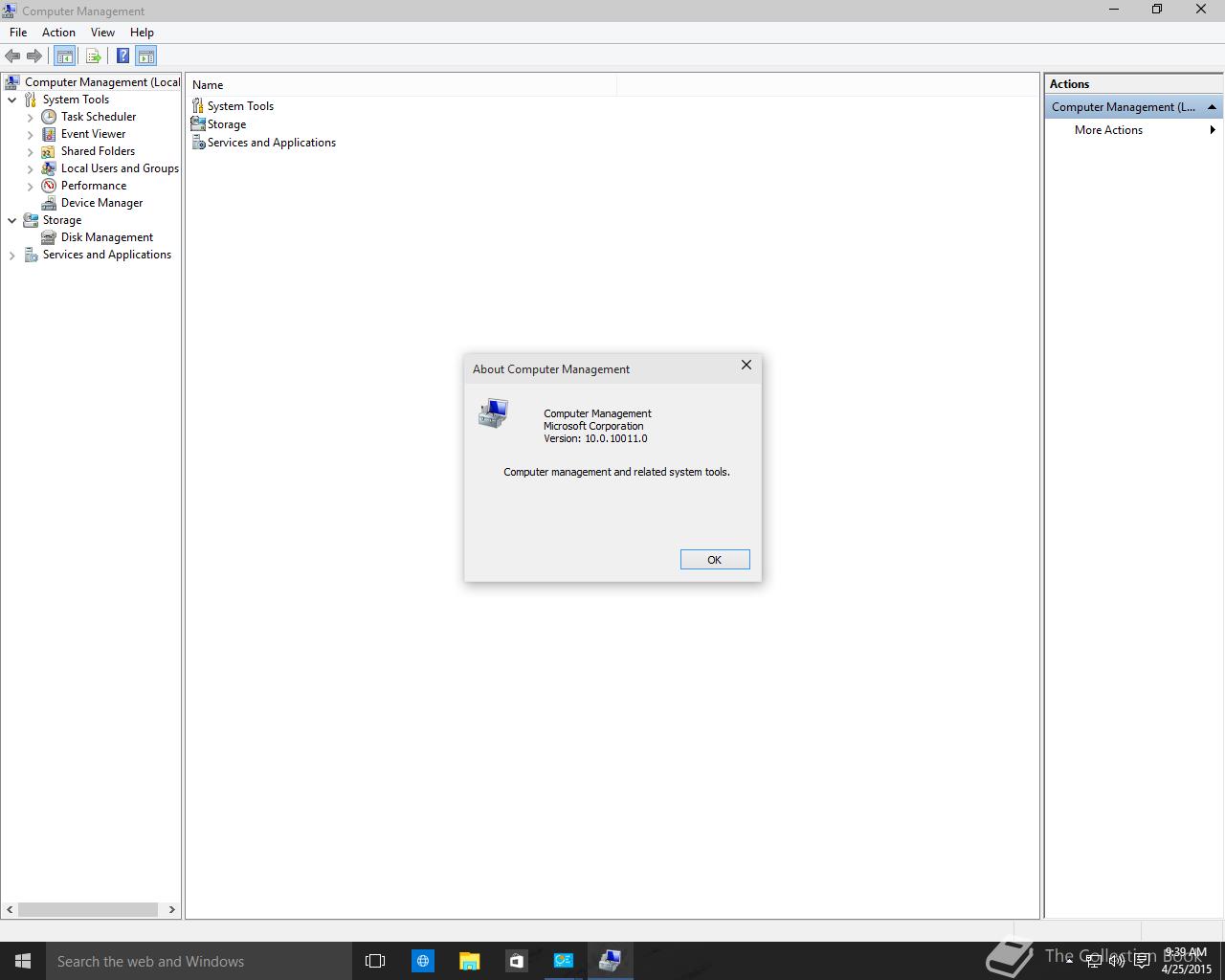Expand the Event Viewer tree node
The height and width of the screenshot is (980, 1225).
(x=30, y=134)
